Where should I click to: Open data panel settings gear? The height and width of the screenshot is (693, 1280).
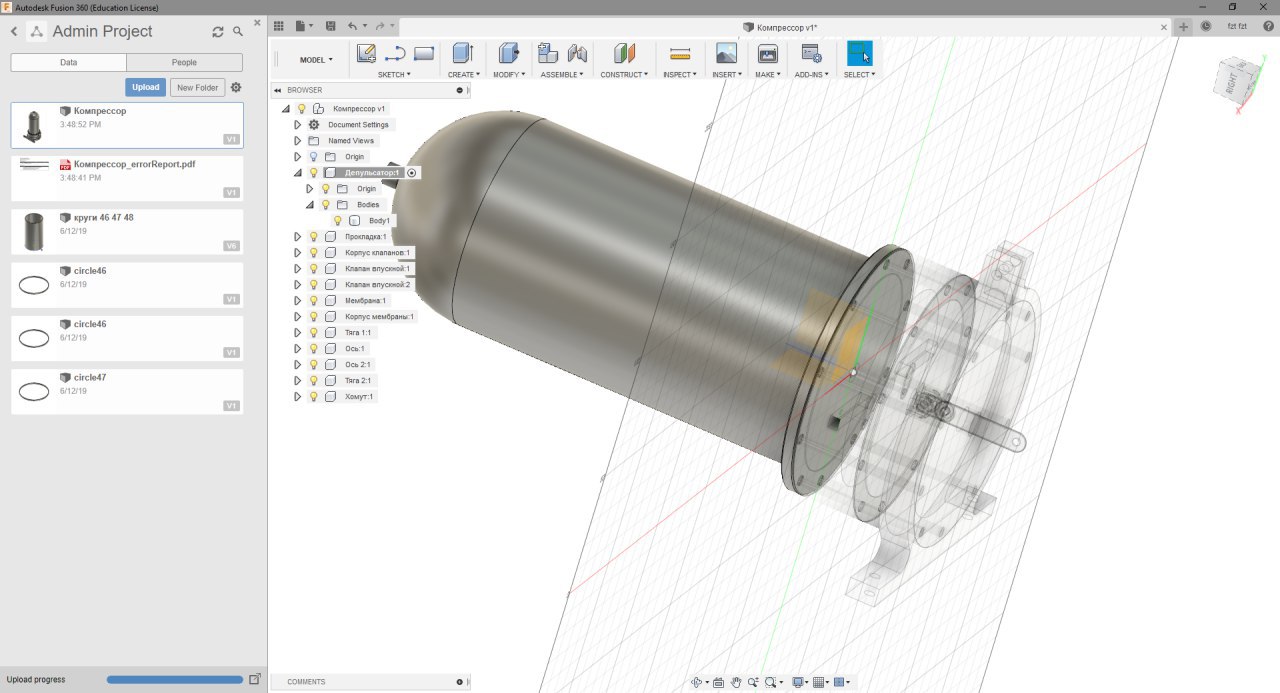click(x=236, y=88)
